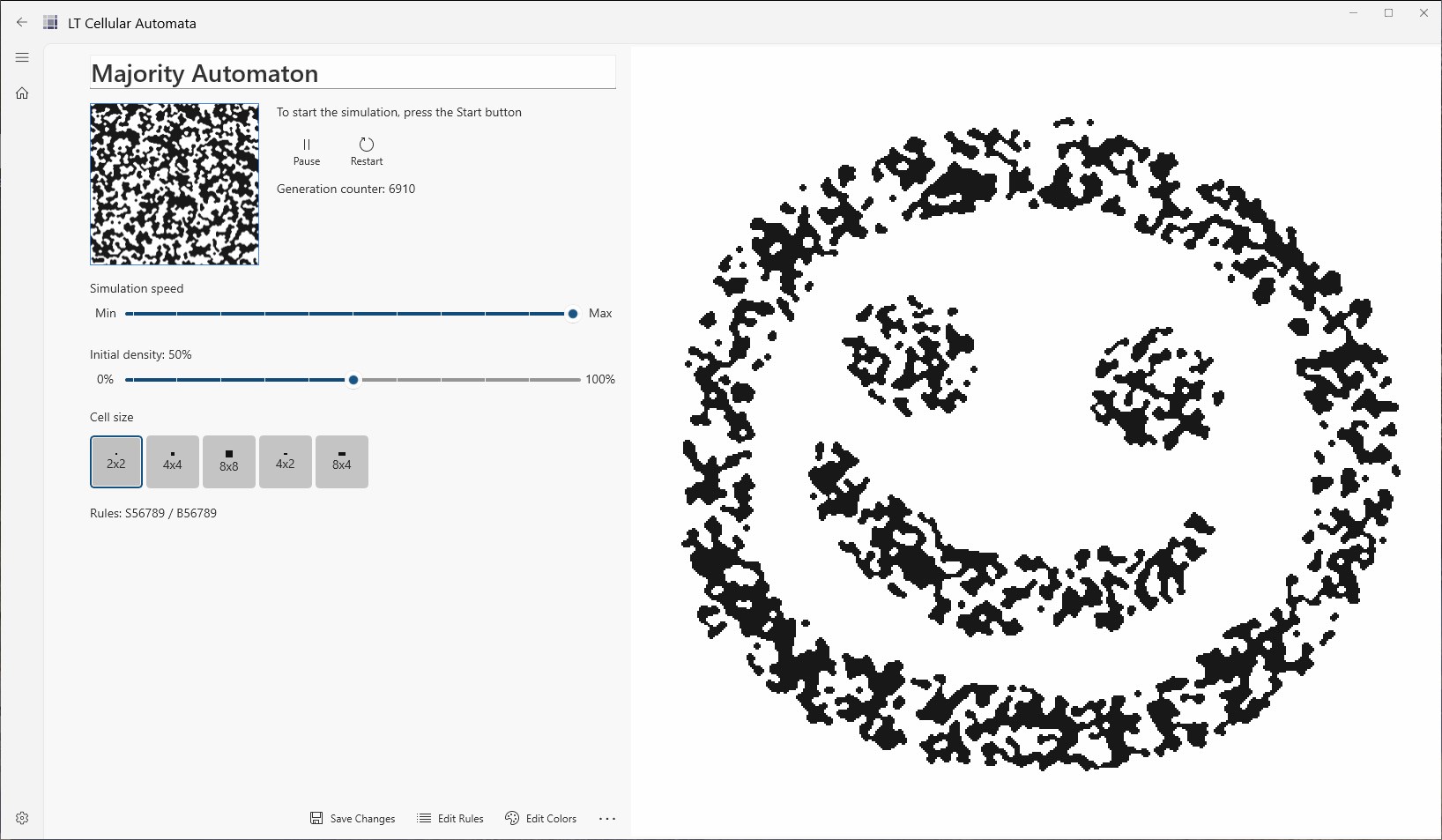Edit the Majority Automaton title field
Screen dimensions: 1442x840
353,73
